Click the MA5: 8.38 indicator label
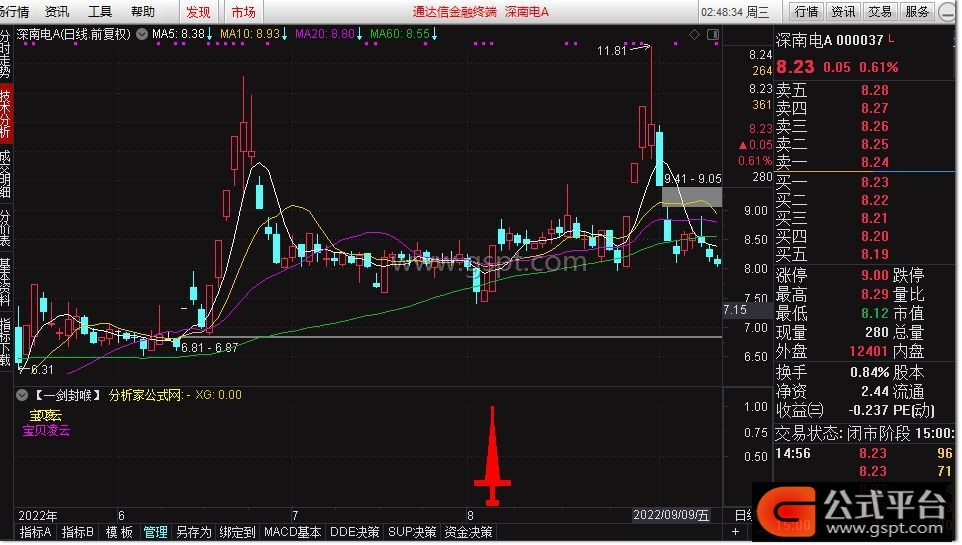962x545 pixels. tap(182, 34)
